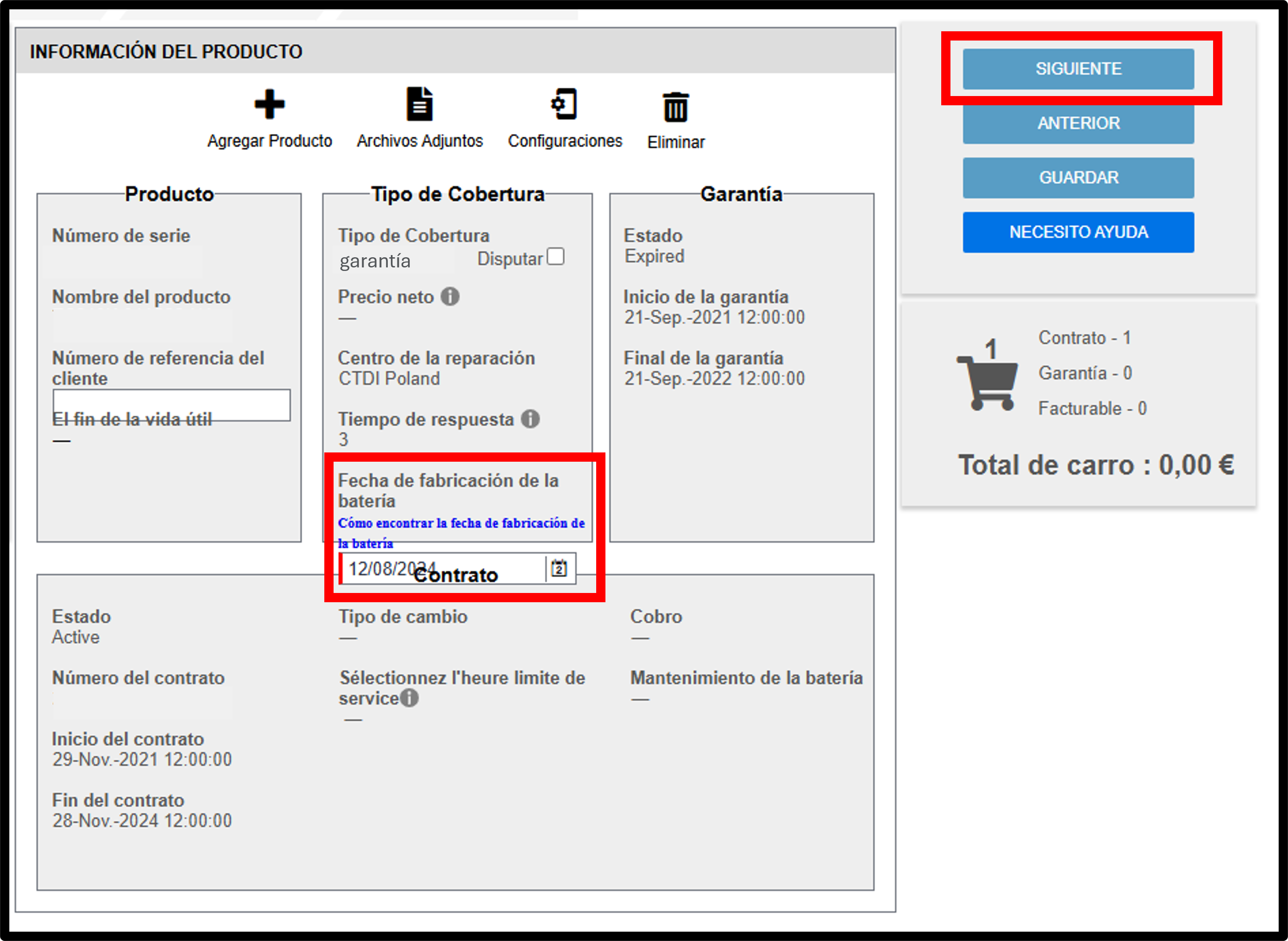Click the Garantía - 0 cart entry

click(1085, 373)
